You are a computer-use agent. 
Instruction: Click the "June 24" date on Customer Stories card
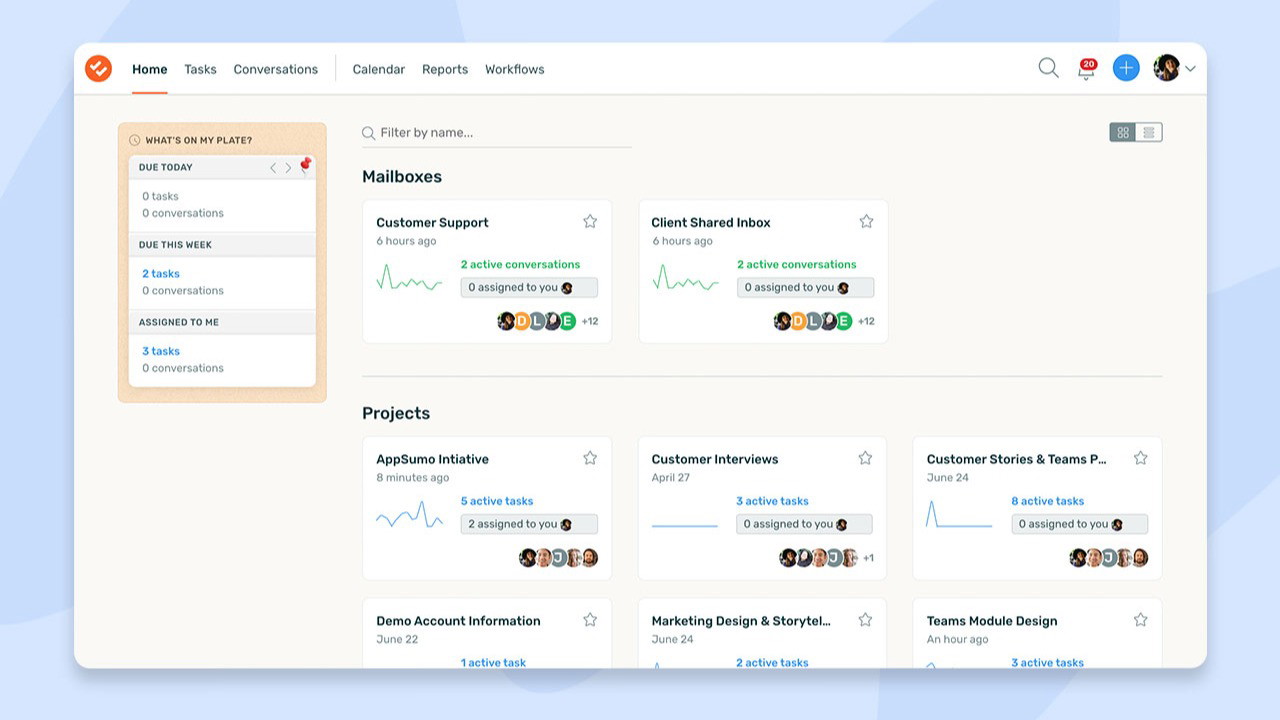[947, 478]
